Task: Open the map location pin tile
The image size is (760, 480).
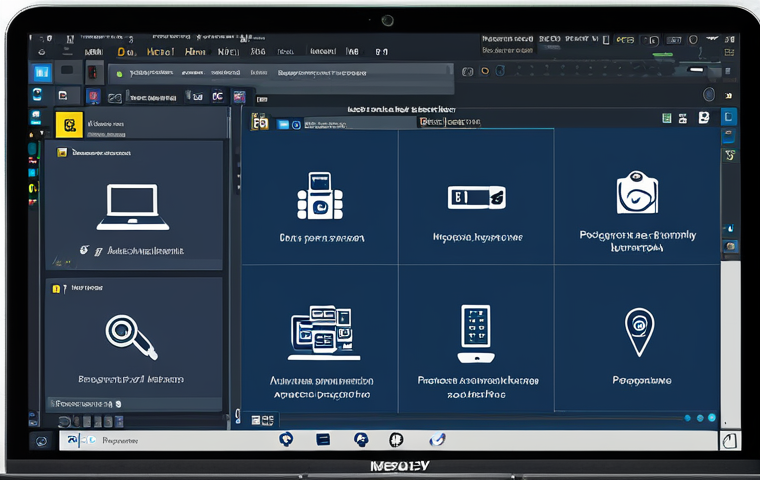Action: [x=637, y=338]
